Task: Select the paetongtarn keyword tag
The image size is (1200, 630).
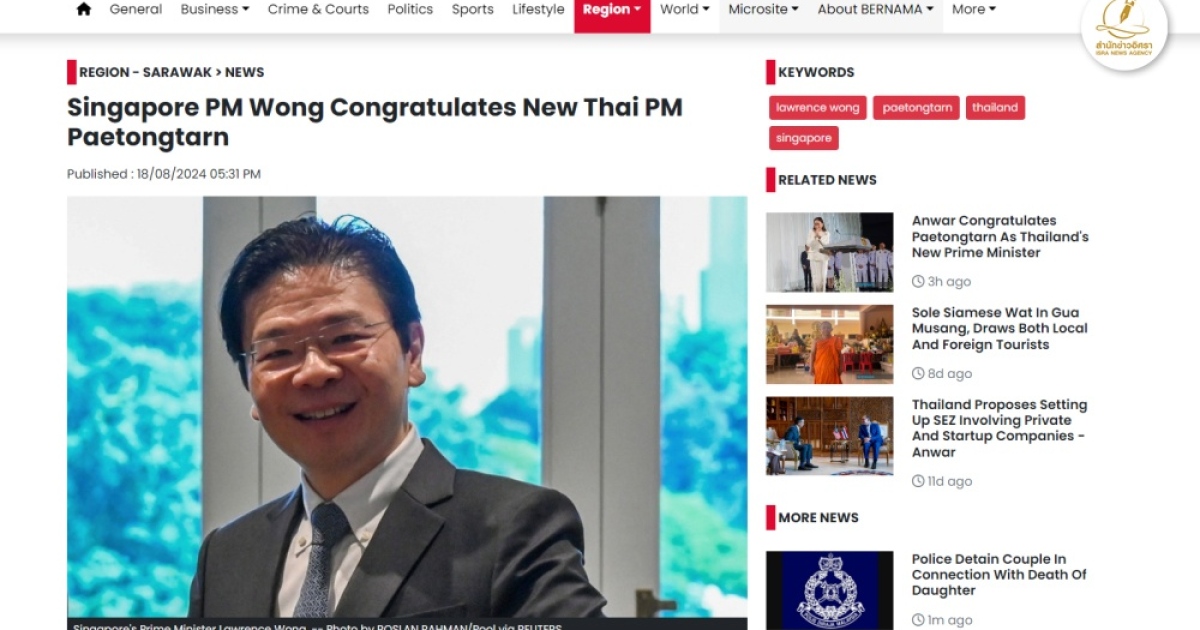Action: coord(916,108)
